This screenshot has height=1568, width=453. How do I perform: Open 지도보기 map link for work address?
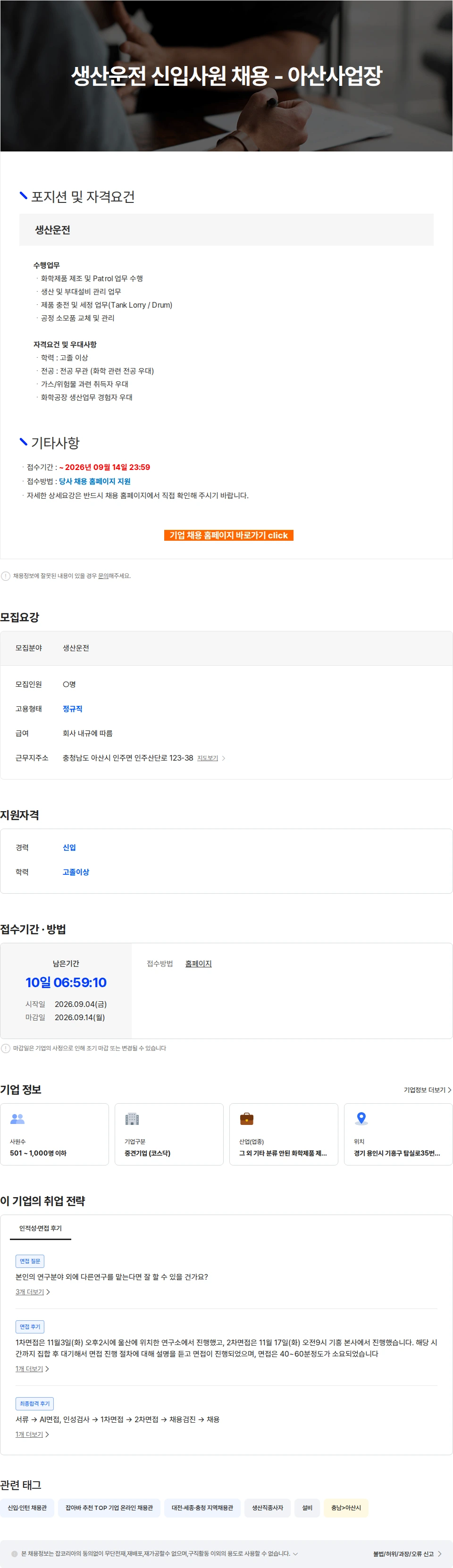pos(208,758)
